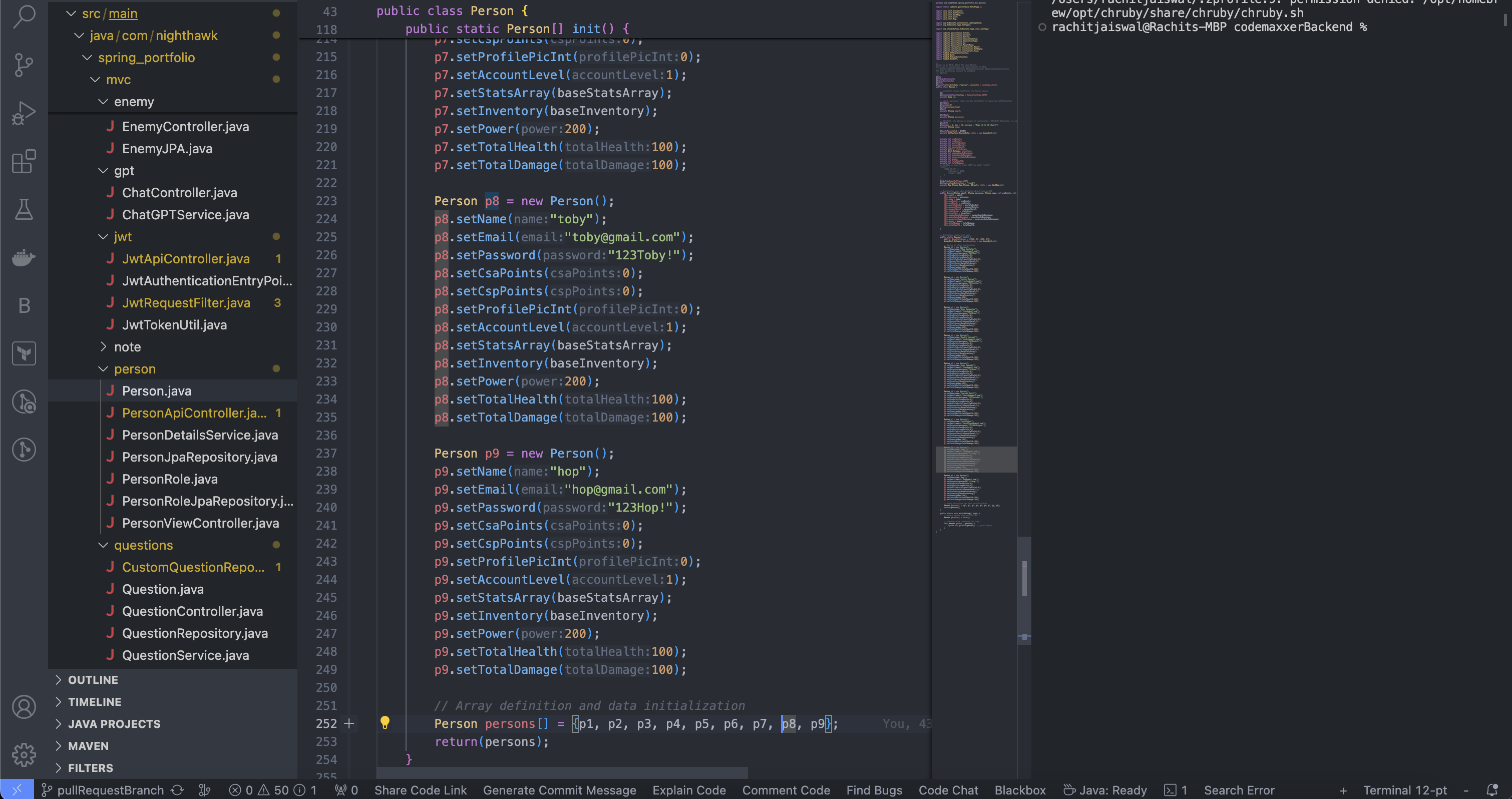The width and height of the screenshot is (1512, 799).
Task: Open the Run and Debug view
Action: [x=24, y=113]
